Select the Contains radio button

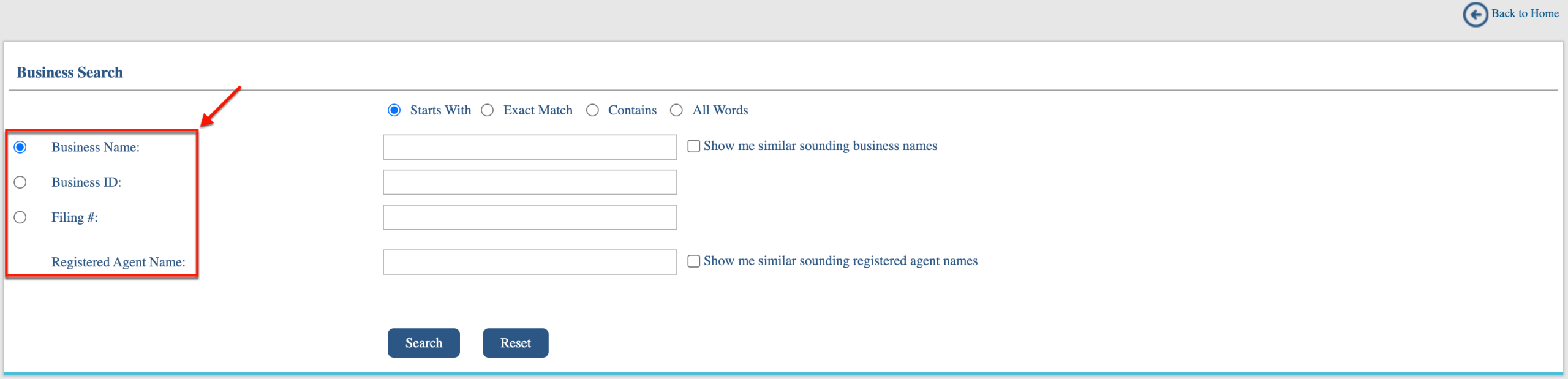[x=592, y=110]
